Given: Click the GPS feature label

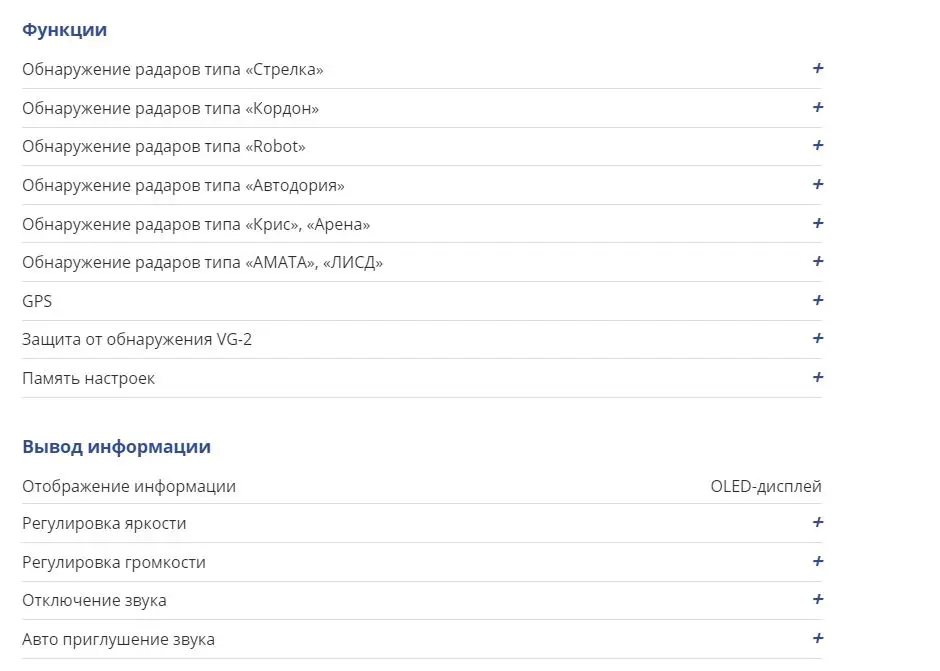Looking at the screenshot, I should point(37,301).
